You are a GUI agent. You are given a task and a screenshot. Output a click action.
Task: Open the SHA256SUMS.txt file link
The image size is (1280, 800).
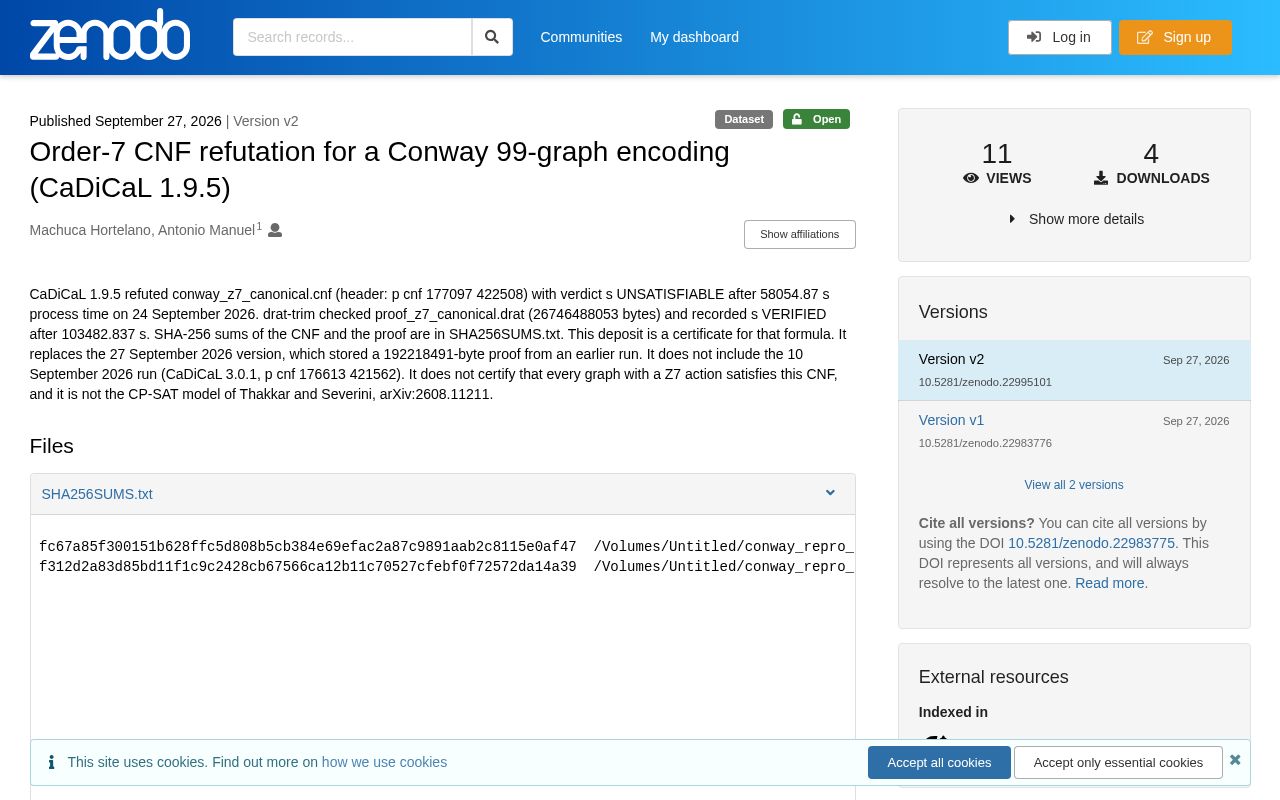[x=97, y=494]
